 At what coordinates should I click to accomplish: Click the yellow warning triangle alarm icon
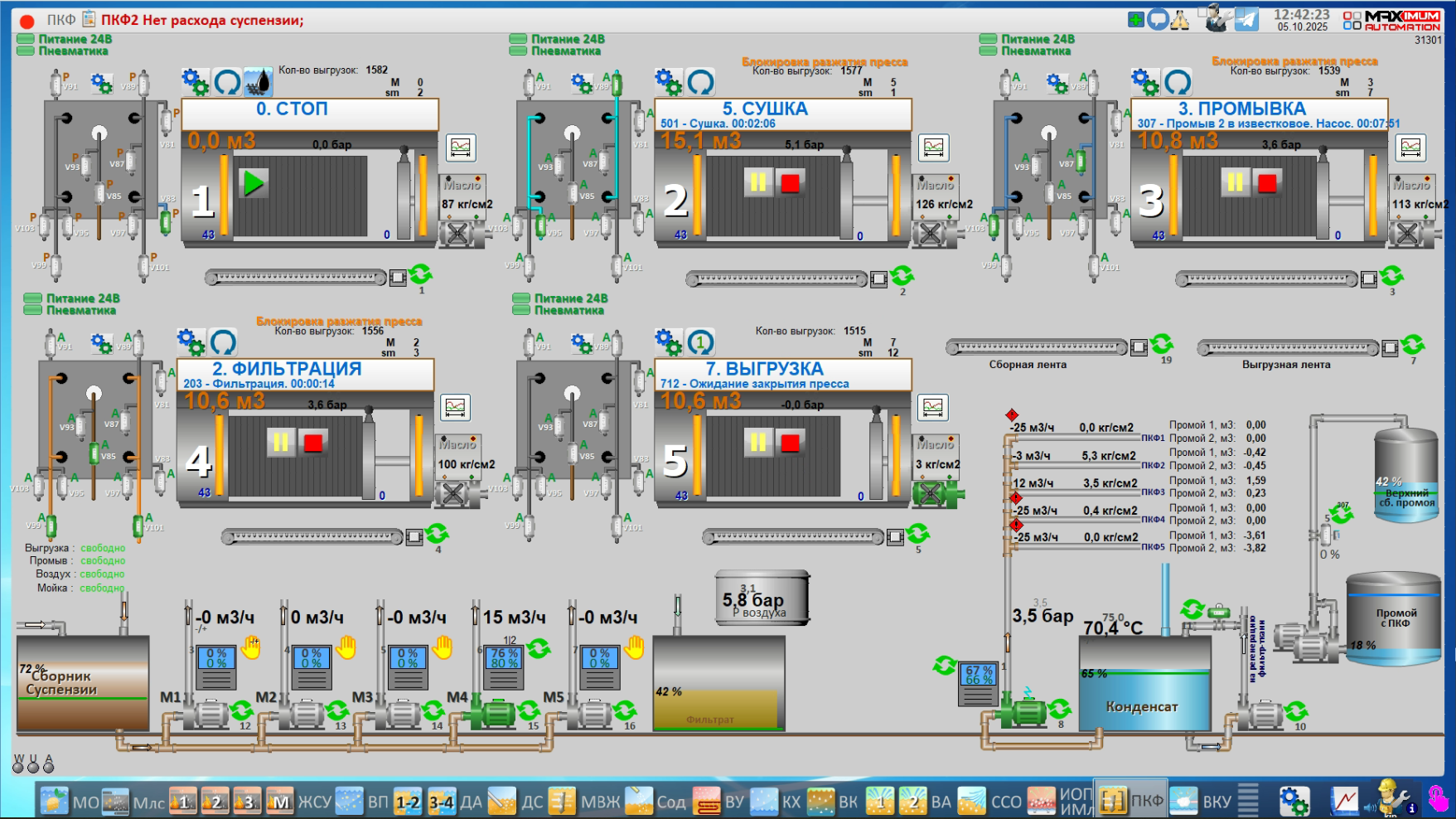click(1180, 20)
